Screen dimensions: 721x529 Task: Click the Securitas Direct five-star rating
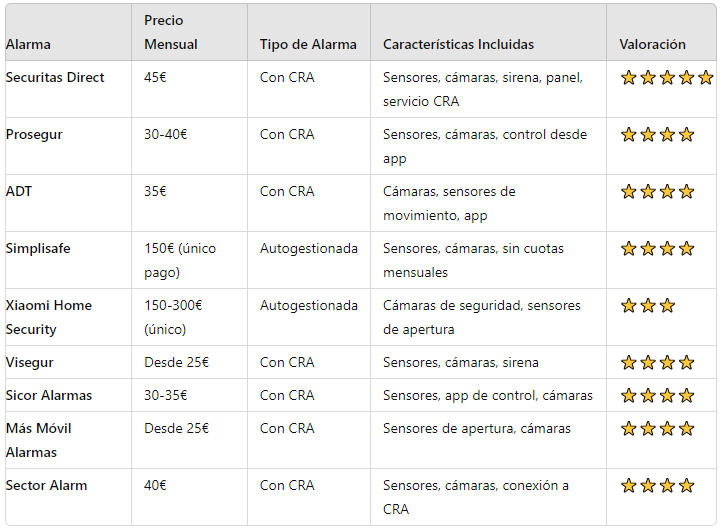point(667,78)
